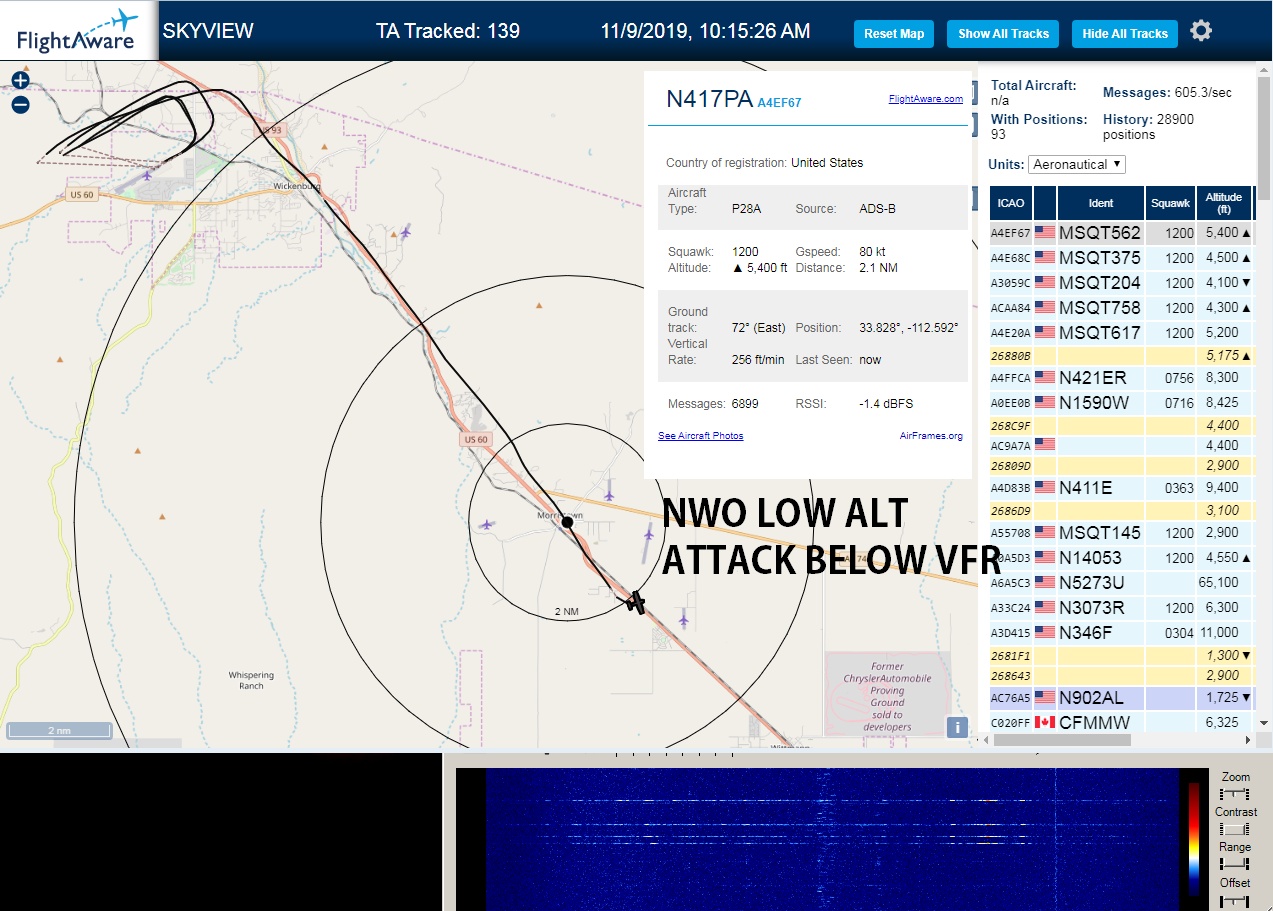Click the US flag in MSQT145 row

[x=1045, y=533]
